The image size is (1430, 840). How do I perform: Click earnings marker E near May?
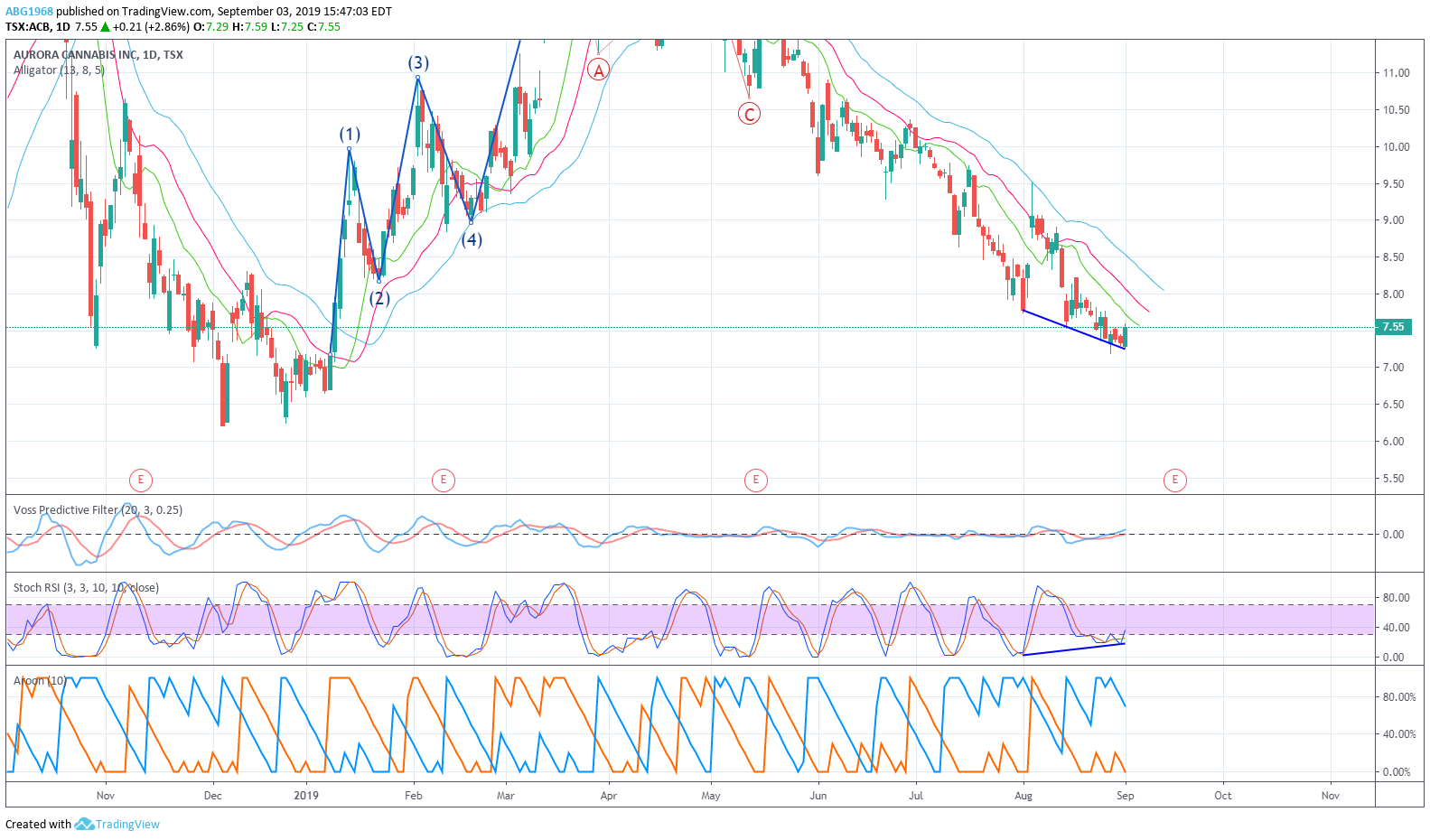(756, 480)
